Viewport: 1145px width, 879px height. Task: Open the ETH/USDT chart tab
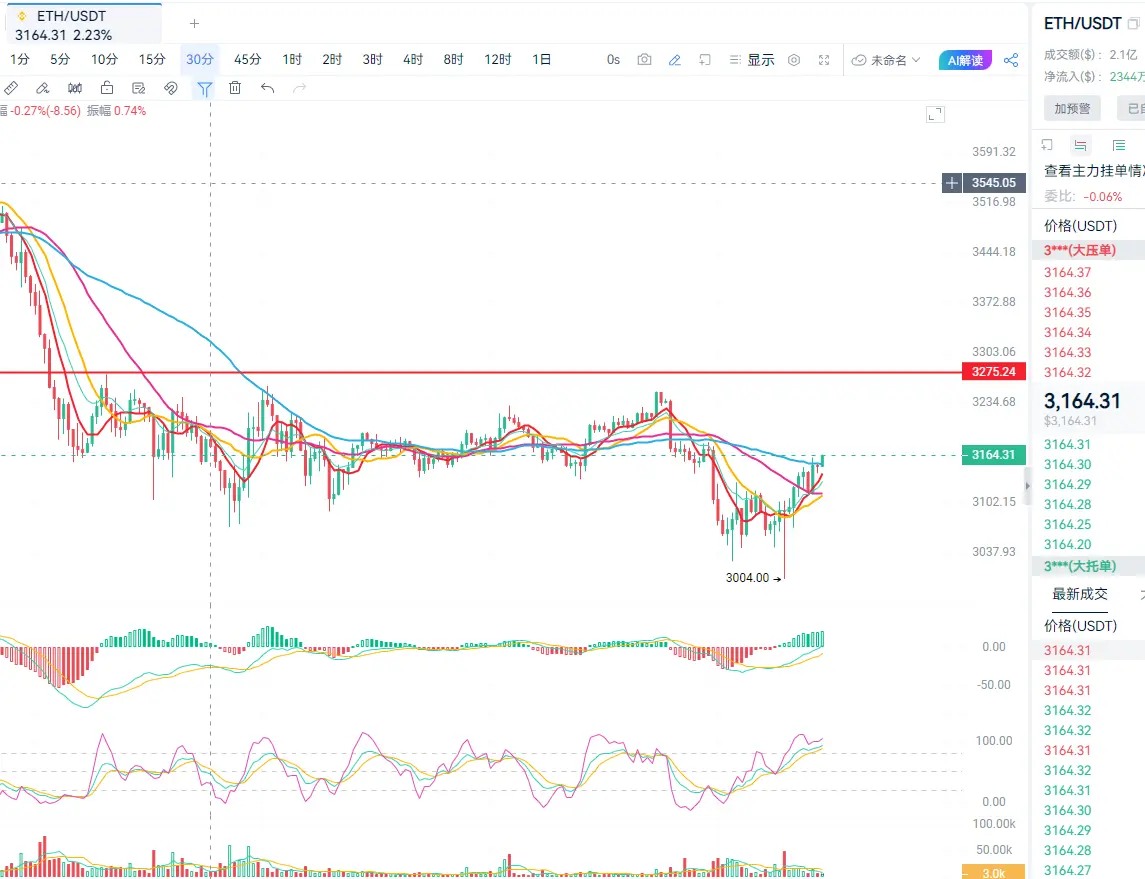click(x=83, y=25)
